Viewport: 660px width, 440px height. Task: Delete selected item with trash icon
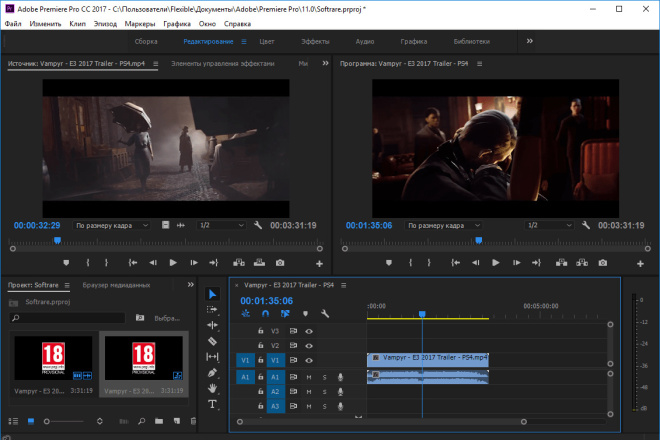point(193,421)
